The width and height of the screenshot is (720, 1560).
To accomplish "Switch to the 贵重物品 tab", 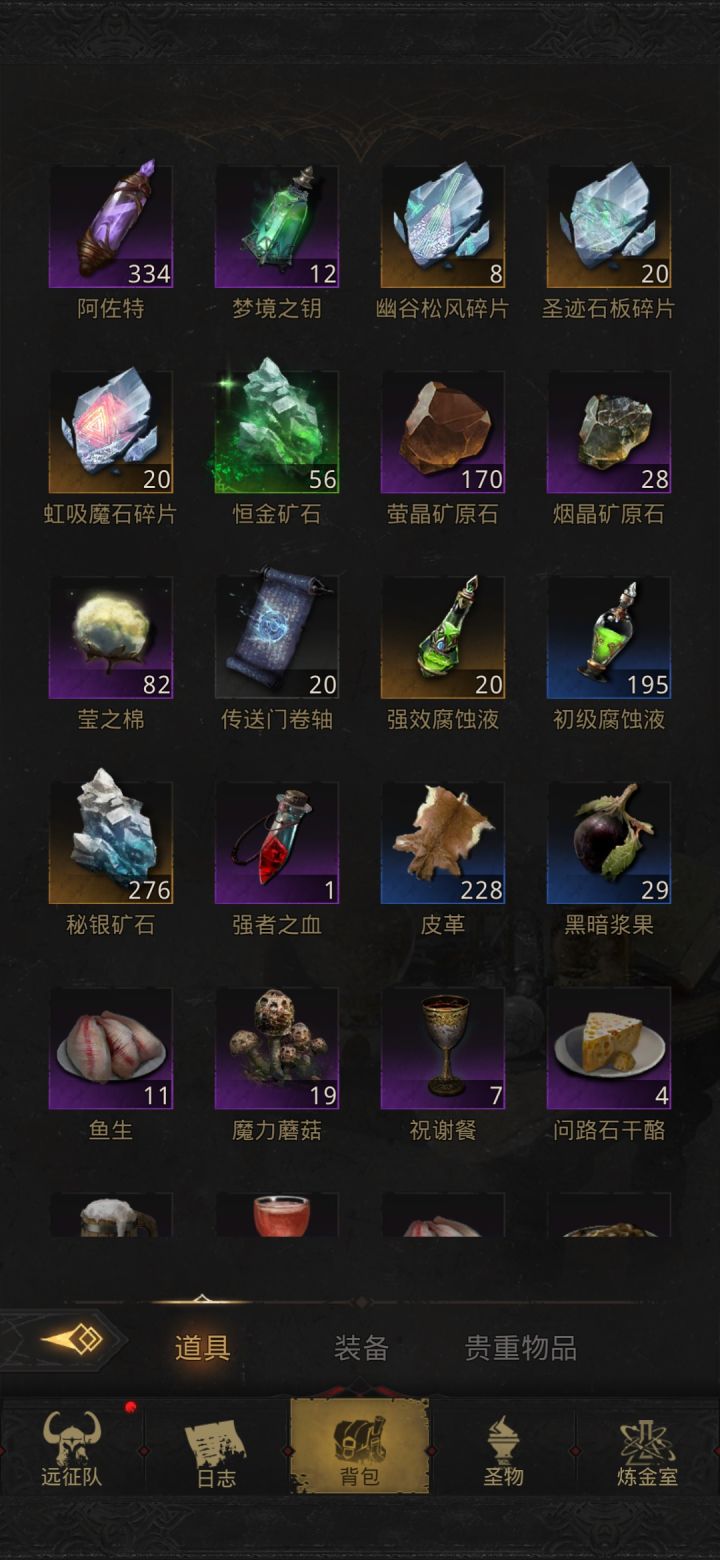I will [x=521, y=1347].
